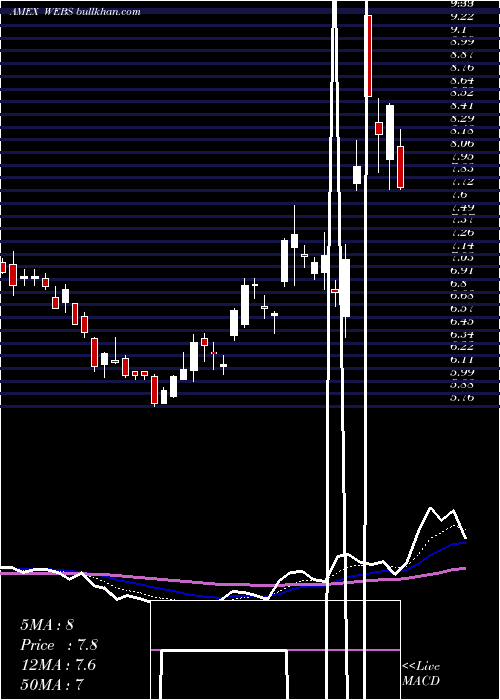Click the 9.1 price axis label

click(460, 29)
